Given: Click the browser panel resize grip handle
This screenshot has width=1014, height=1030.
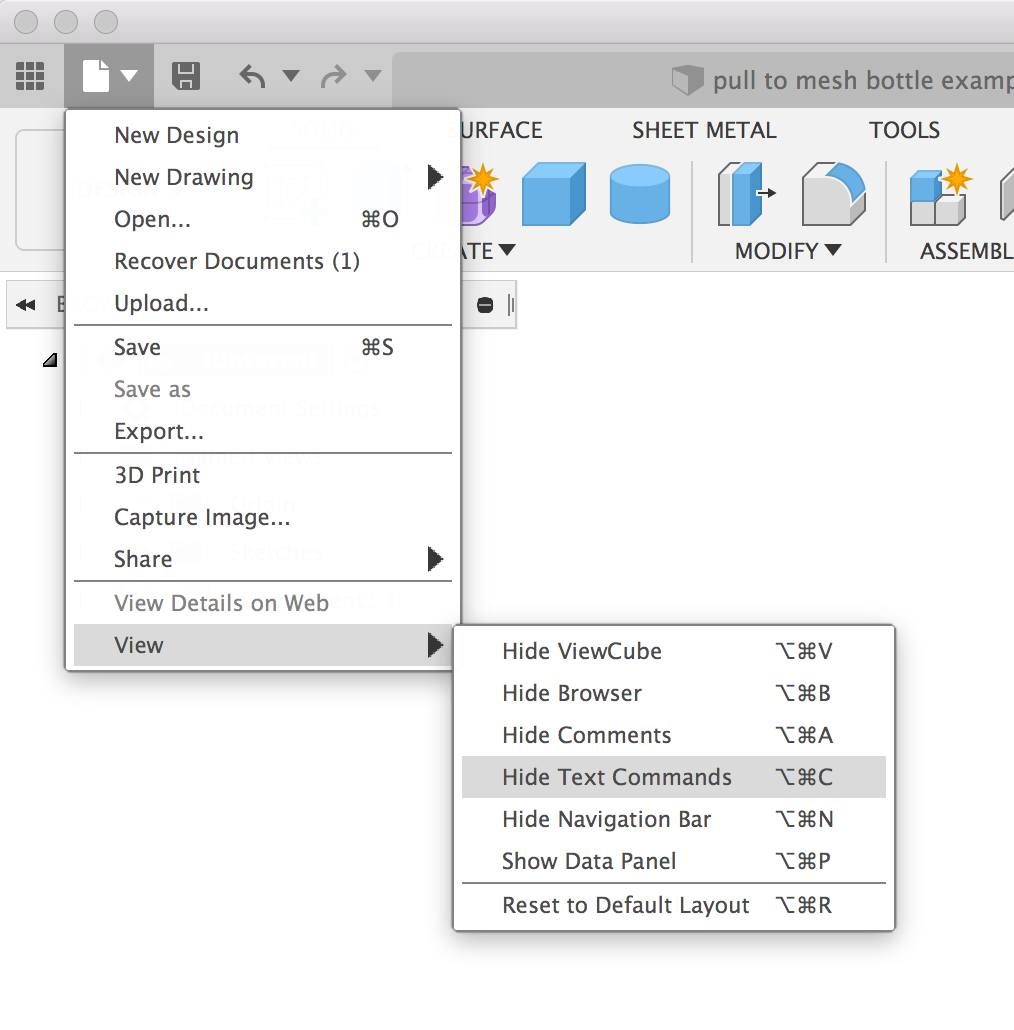Looking at the screenshot, I should pos(511,305).
